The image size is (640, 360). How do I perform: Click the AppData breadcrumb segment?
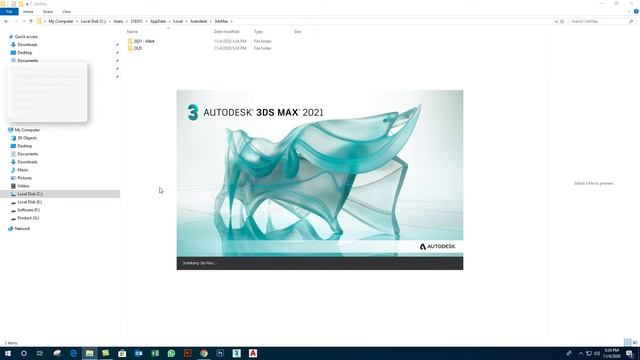click(158, 21)
